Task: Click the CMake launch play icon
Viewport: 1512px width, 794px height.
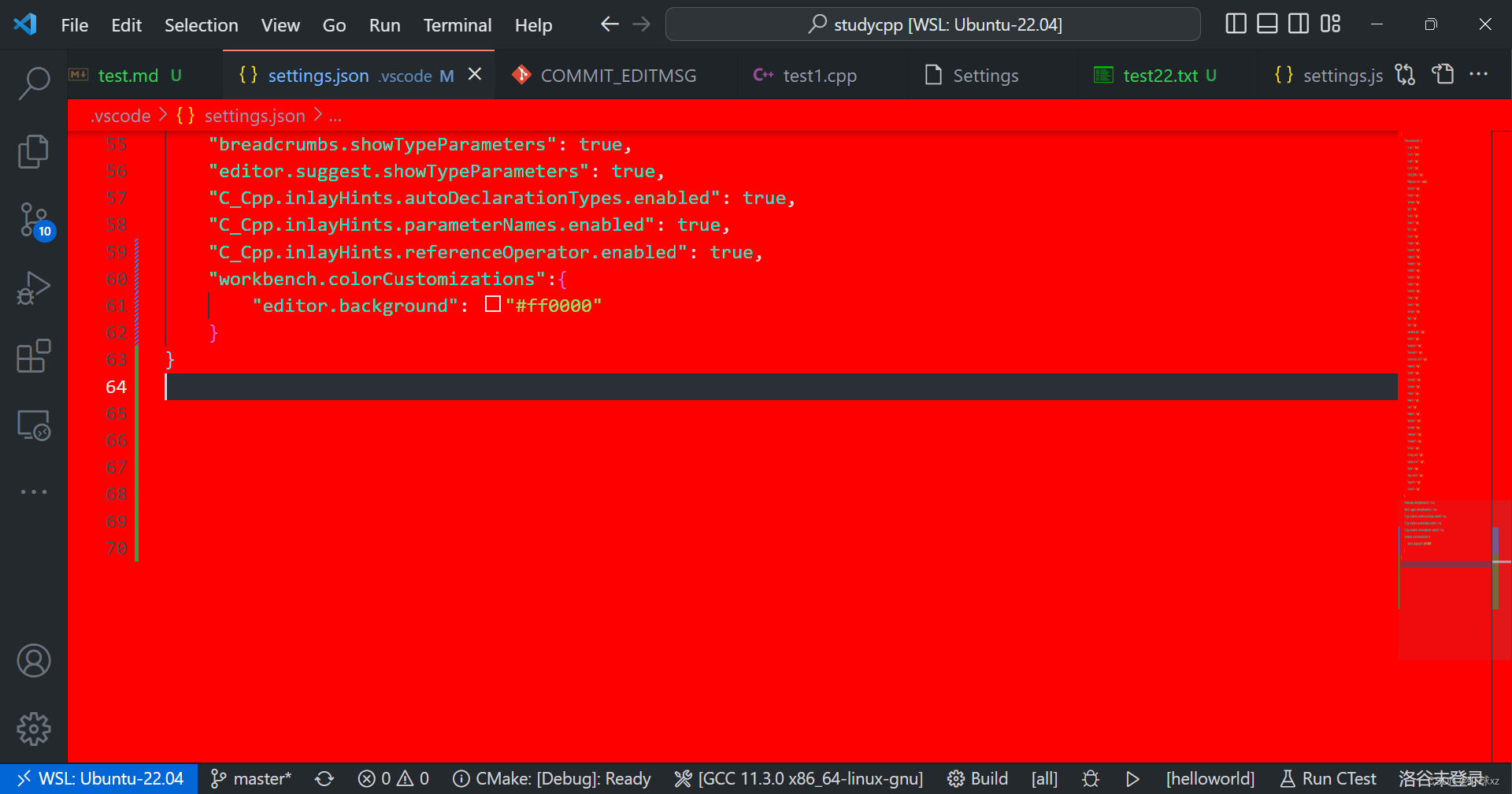Action: click(x=1132, y=778)
